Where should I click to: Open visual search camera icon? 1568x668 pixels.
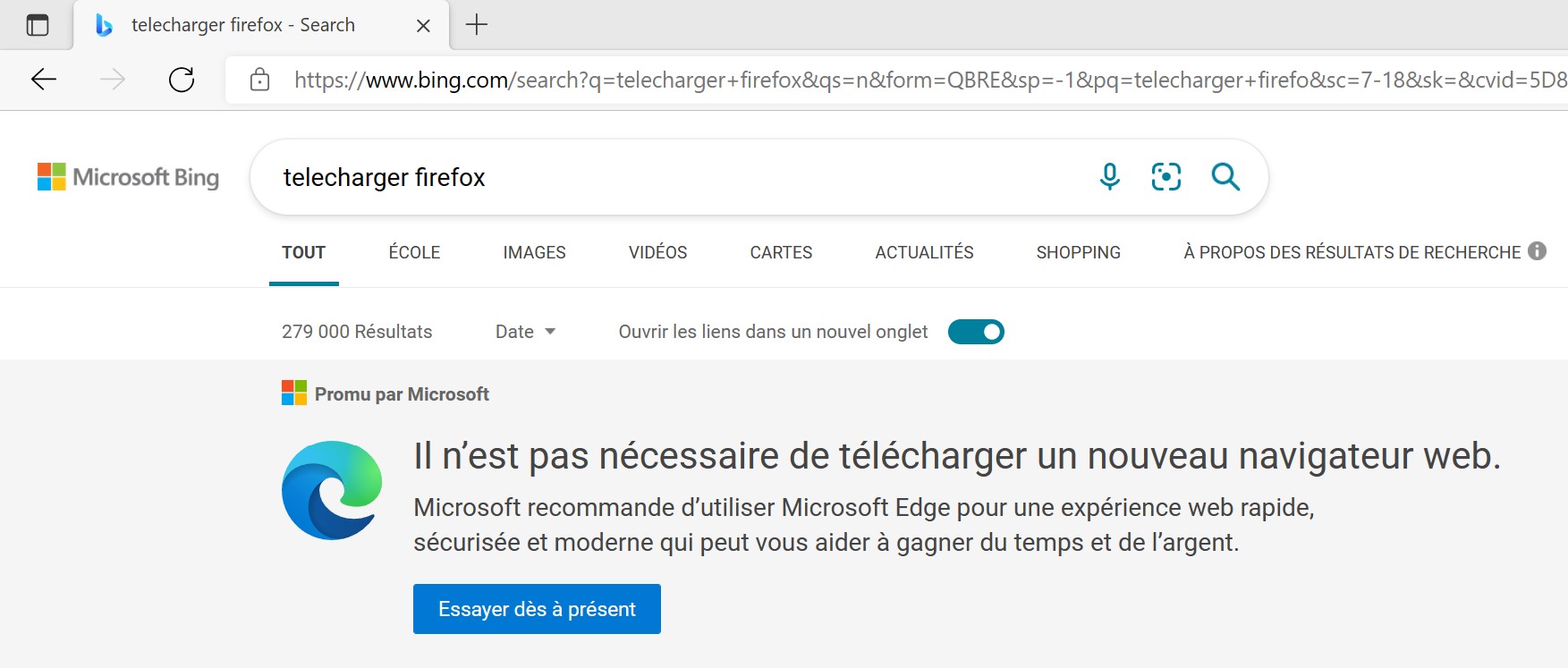(1166, 177)
